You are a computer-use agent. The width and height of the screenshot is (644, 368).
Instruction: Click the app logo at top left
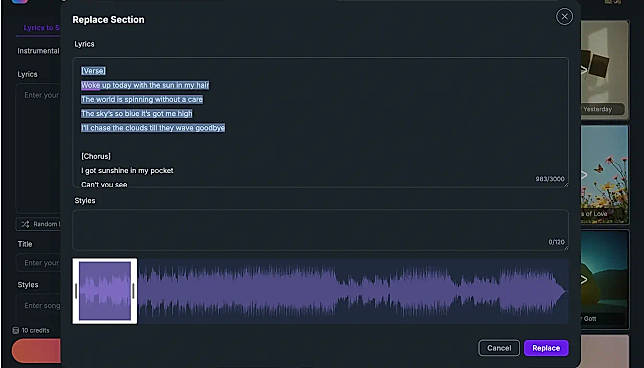[x=20, y=1]
